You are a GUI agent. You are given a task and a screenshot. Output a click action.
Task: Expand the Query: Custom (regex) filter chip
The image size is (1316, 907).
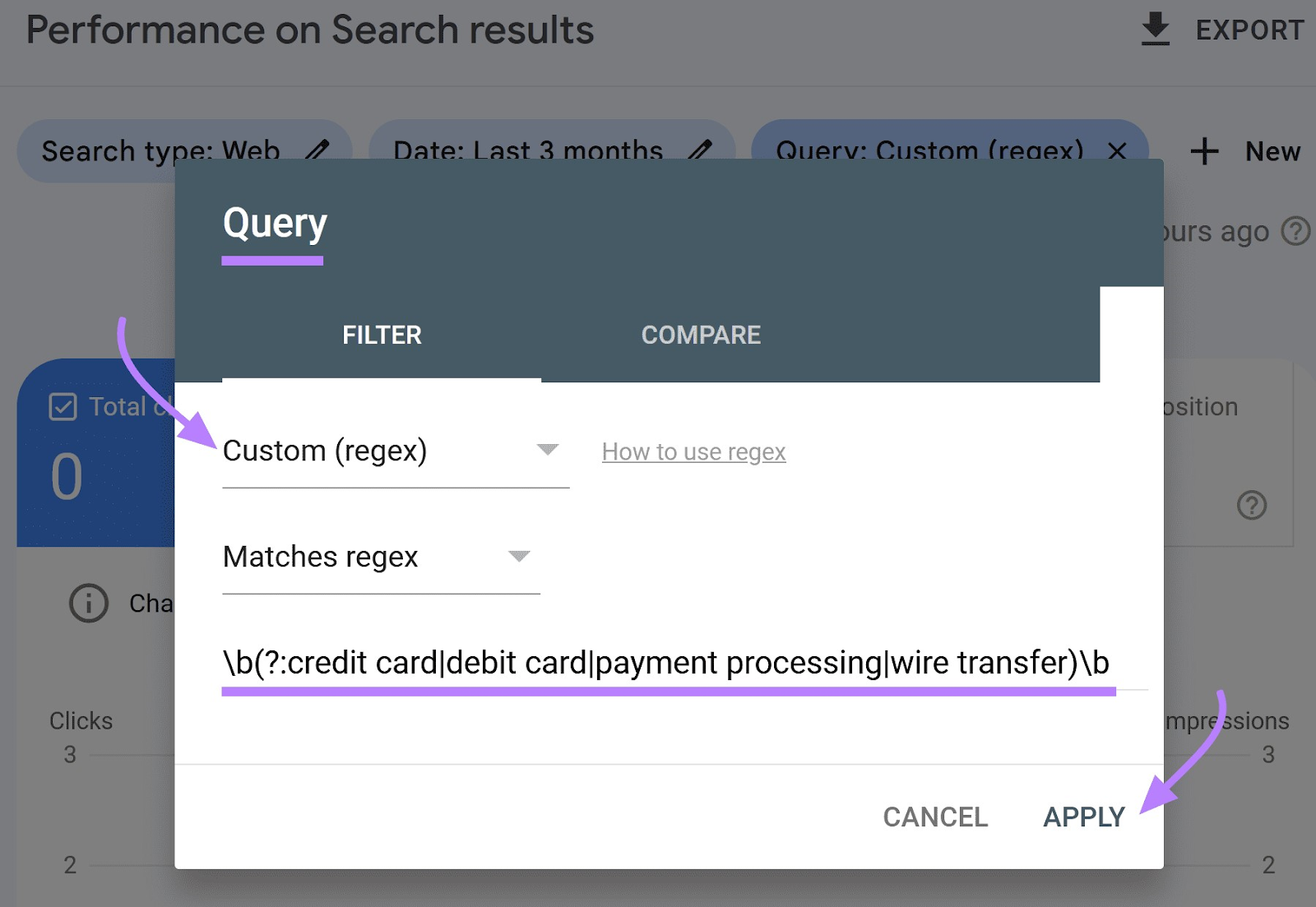click(x=929, y=151)
